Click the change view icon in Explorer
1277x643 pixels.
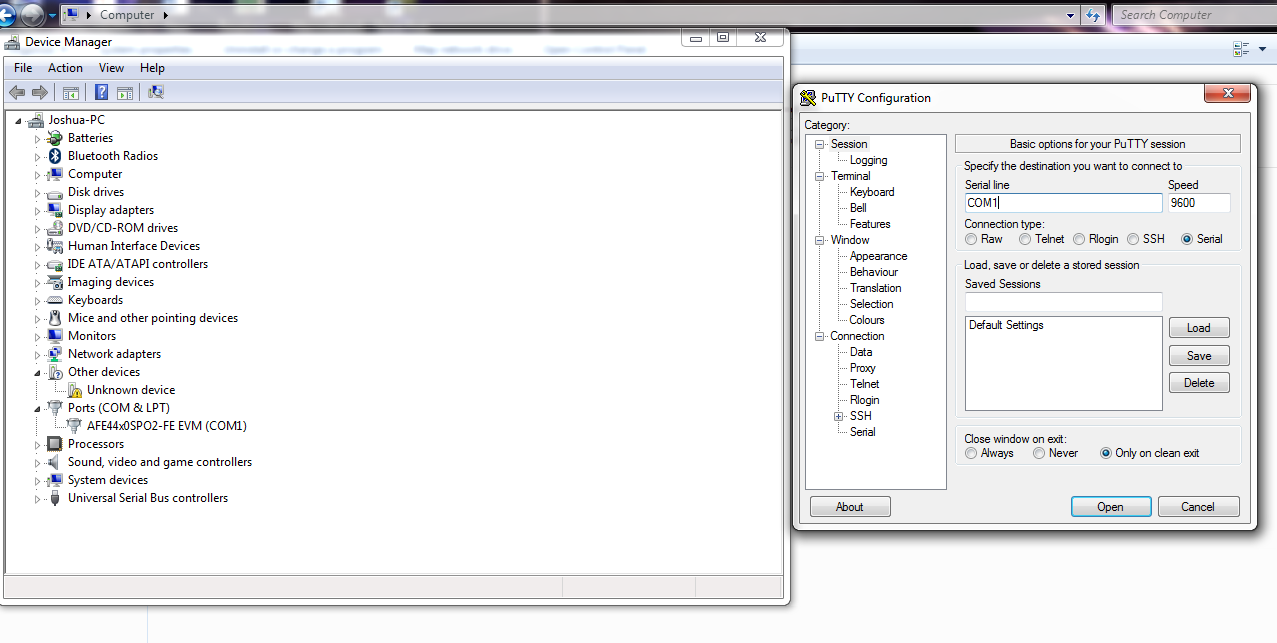point(1242,48)
